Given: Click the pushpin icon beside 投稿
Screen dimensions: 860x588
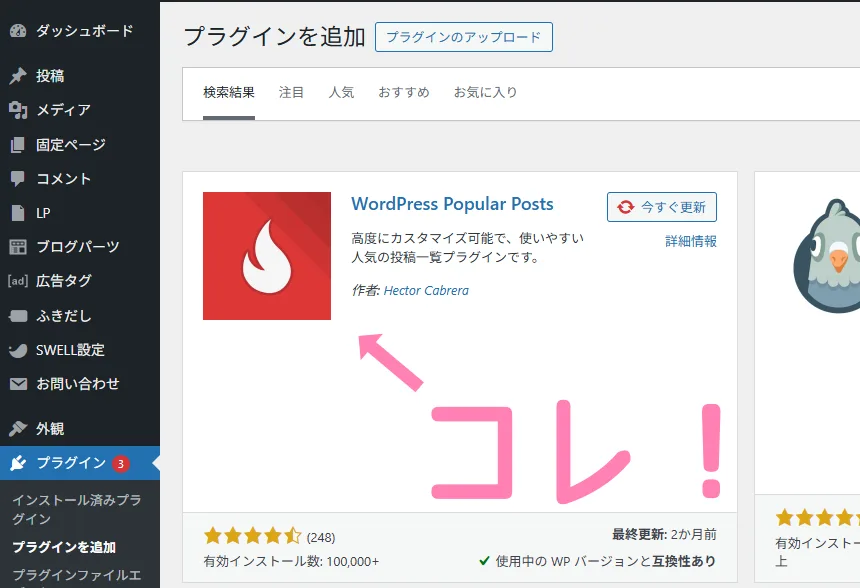Looking at the screenshot, I should click(x=18, y=76).
